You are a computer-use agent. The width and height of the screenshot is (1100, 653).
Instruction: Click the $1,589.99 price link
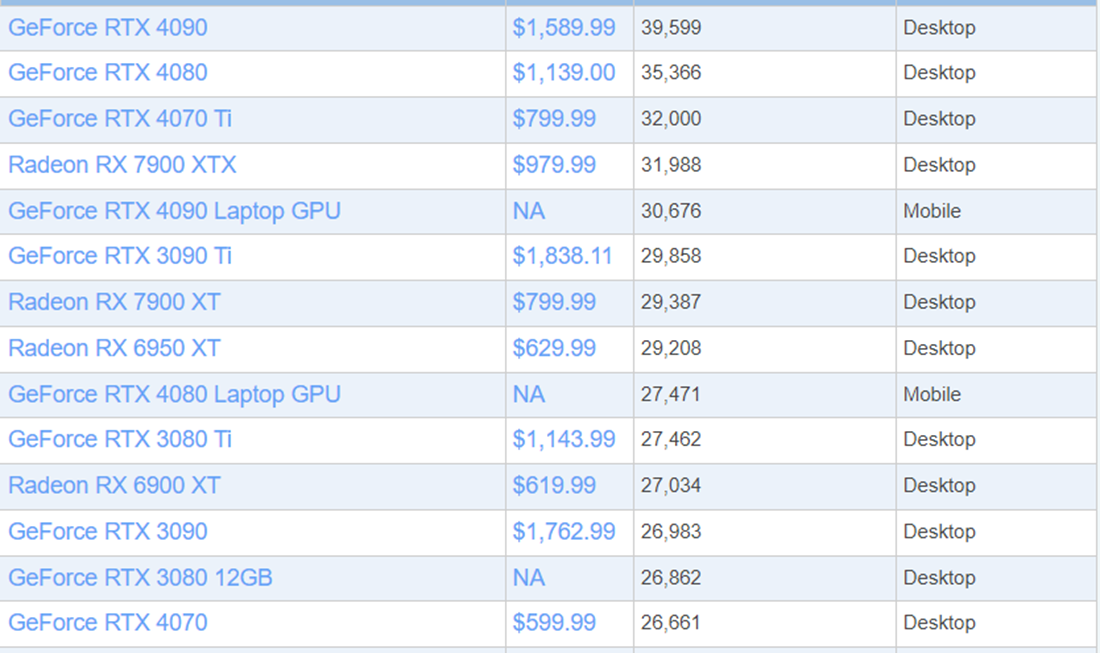pyautogui.click(x=563, y=27)
